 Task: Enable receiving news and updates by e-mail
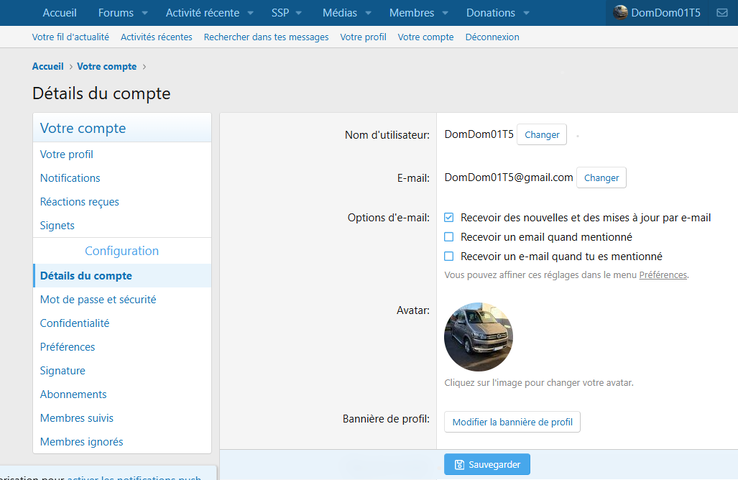(449, 217)
